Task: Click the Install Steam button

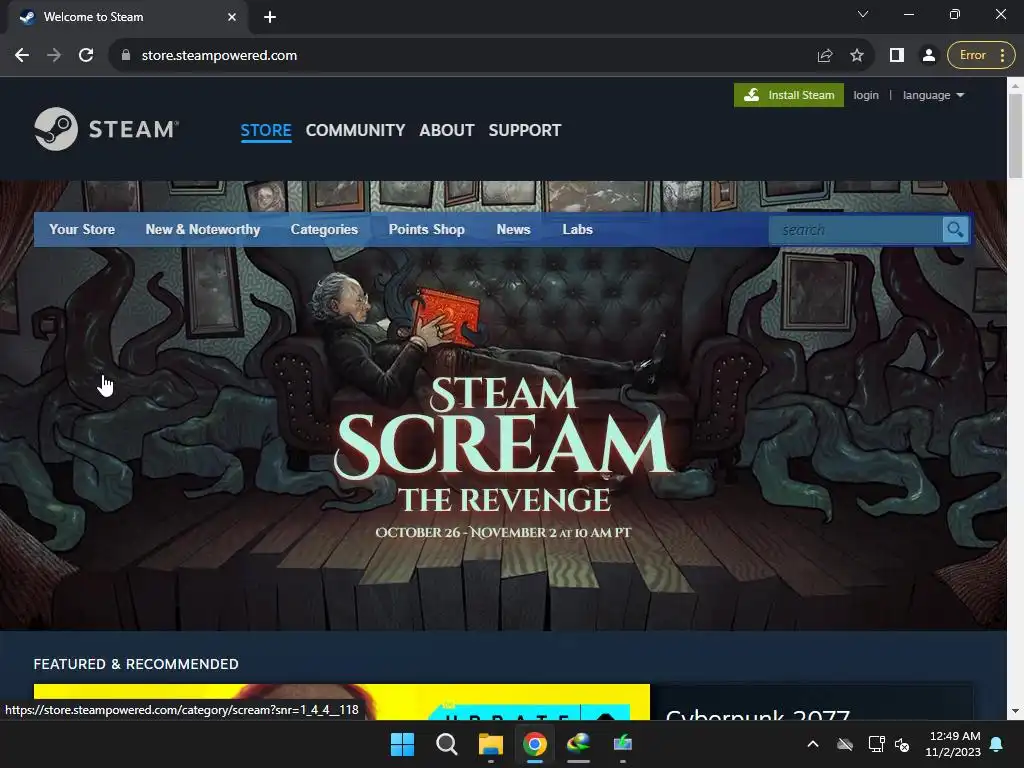Action: 789,95
